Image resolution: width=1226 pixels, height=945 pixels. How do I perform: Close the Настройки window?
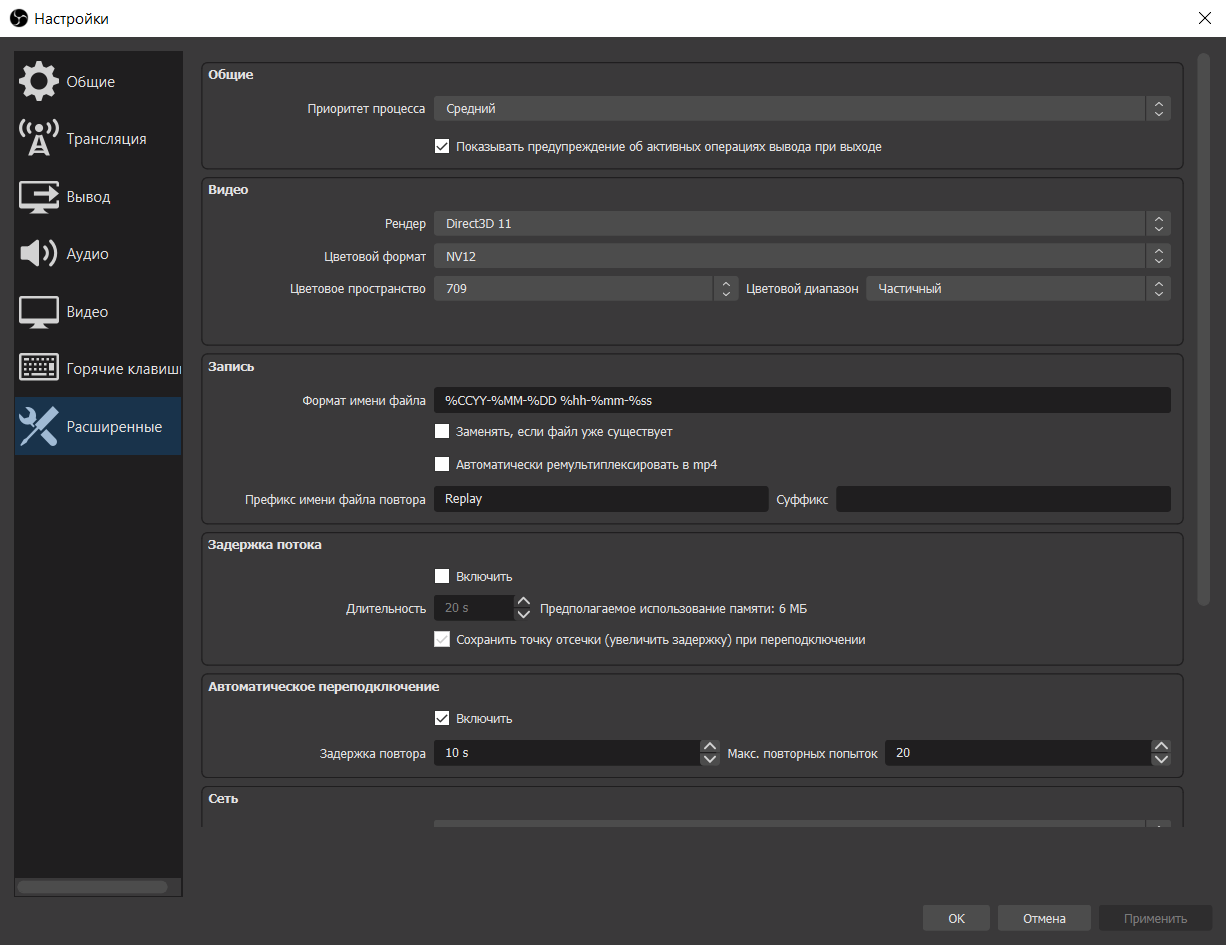1203,18
